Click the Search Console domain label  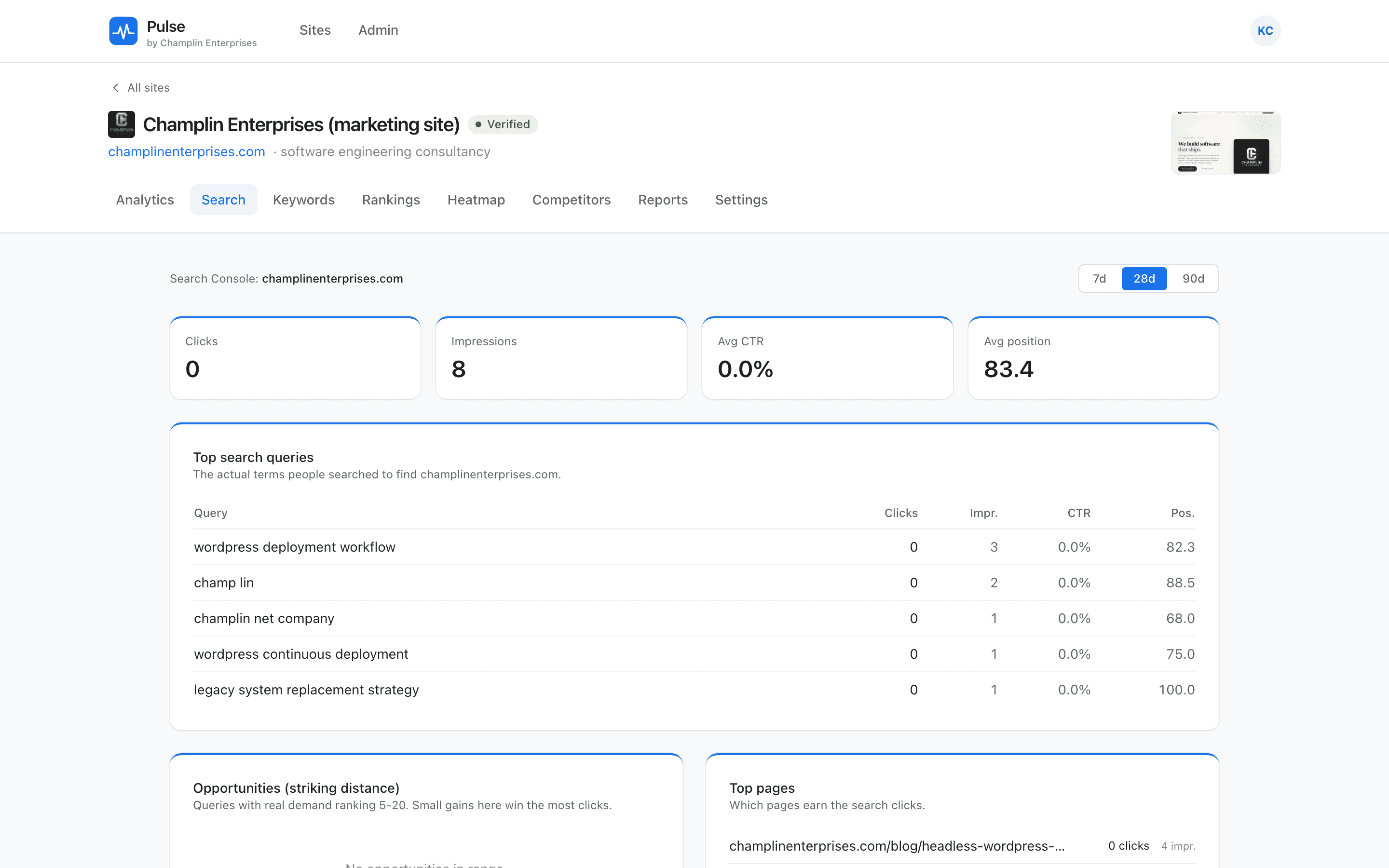[x=332, y=279]
